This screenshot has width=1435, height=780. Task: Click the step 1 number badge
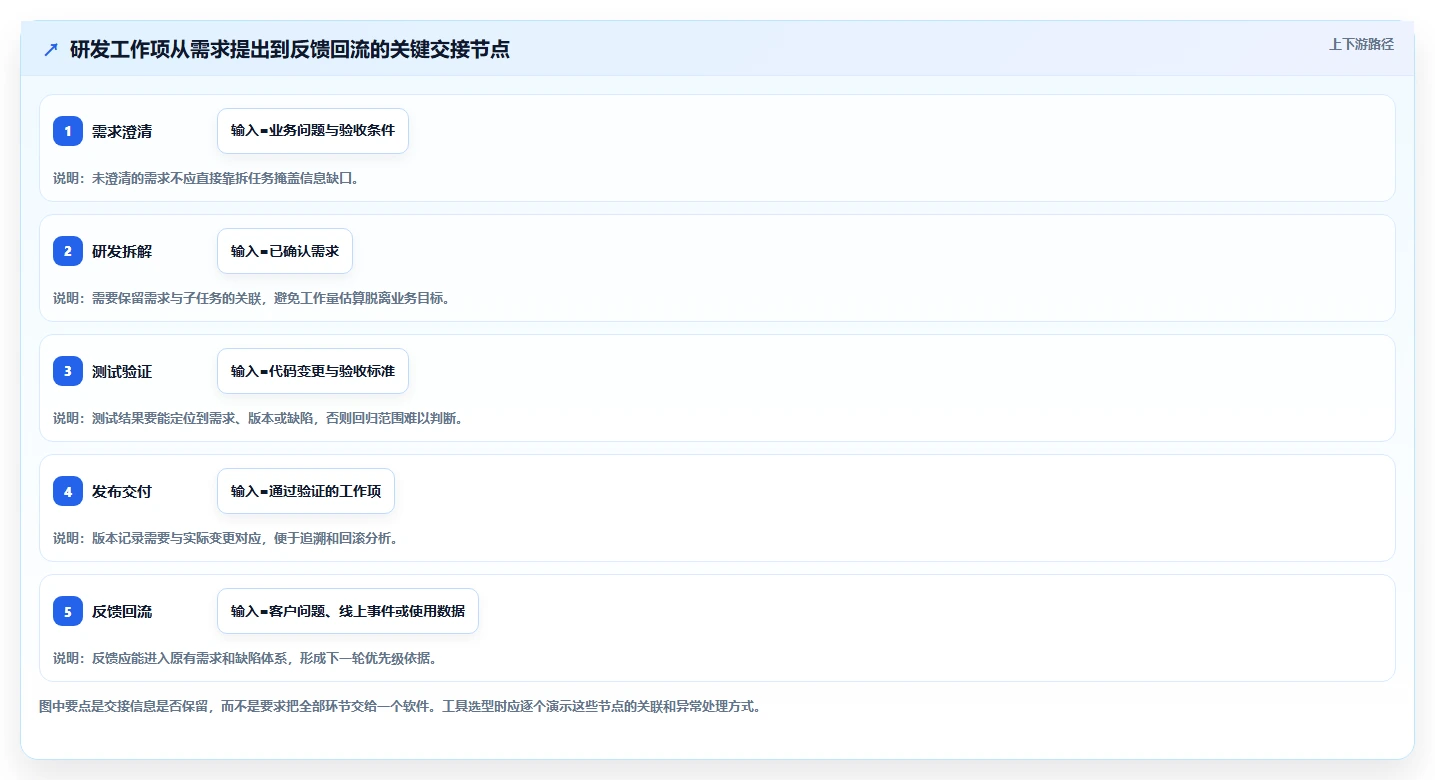click(x=68, y=131)
